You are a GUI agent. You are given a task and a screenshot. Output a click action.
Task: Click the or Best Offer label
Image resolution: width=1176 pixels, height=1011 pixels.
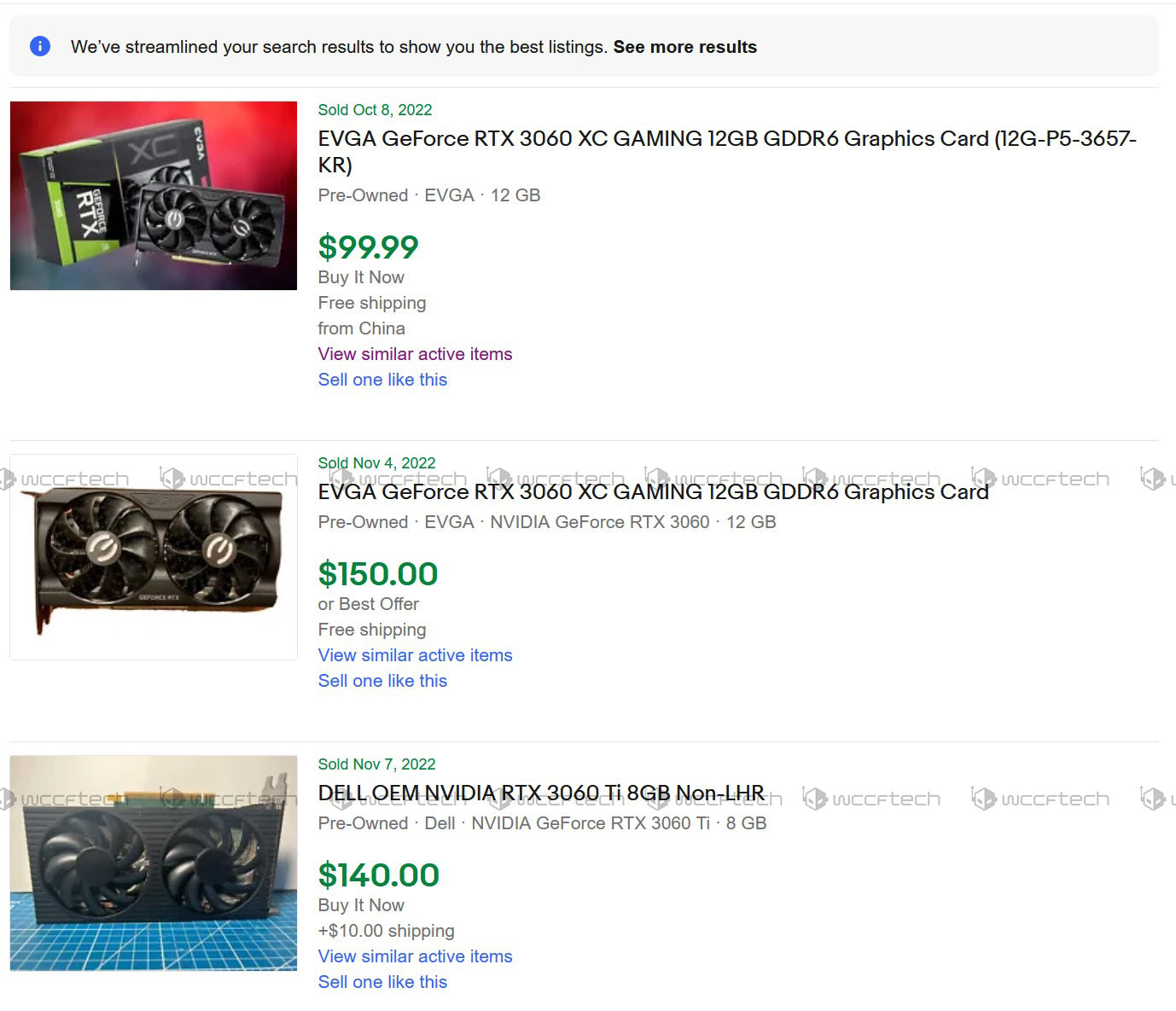coord(368,604)
